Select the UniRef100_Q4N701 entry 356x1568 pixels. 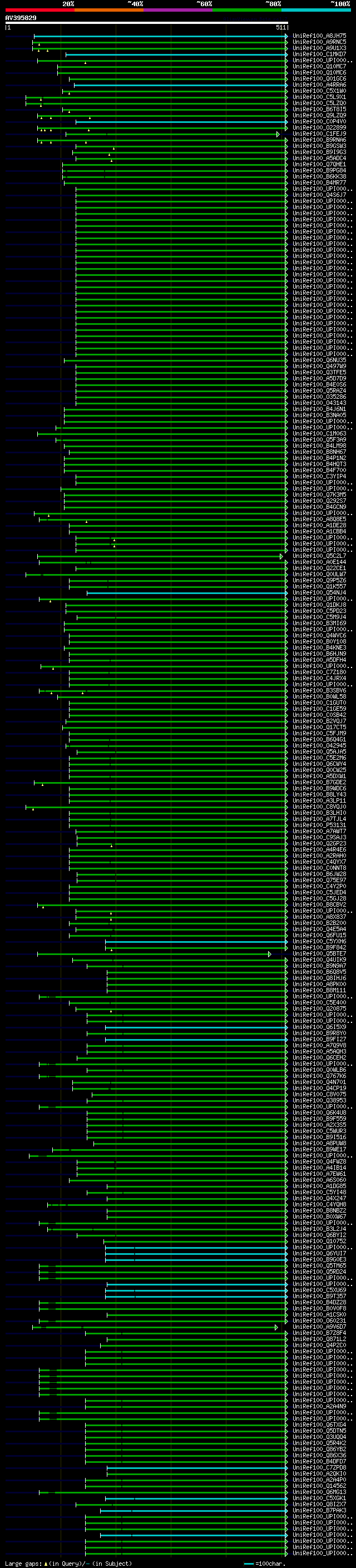[x=319, y=1082]
